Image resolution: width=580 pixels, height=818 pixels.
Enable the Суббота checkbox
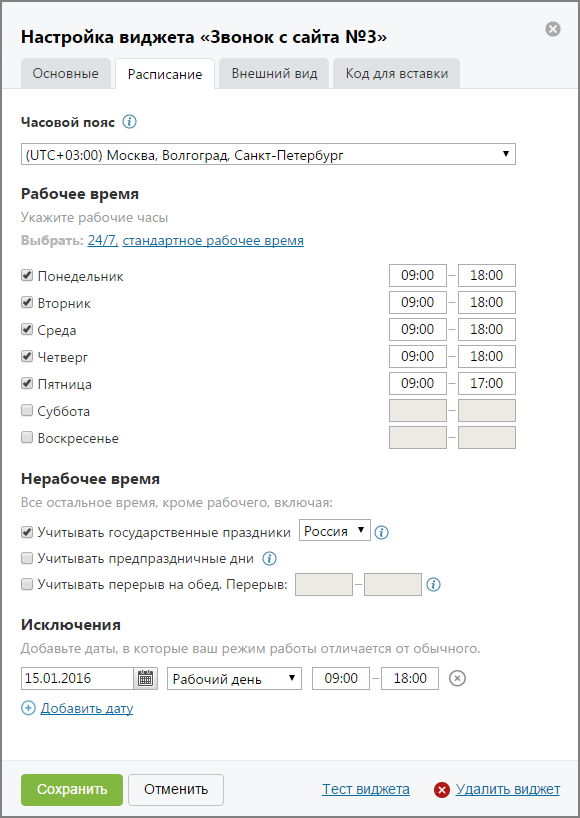(x=27, y=411)
